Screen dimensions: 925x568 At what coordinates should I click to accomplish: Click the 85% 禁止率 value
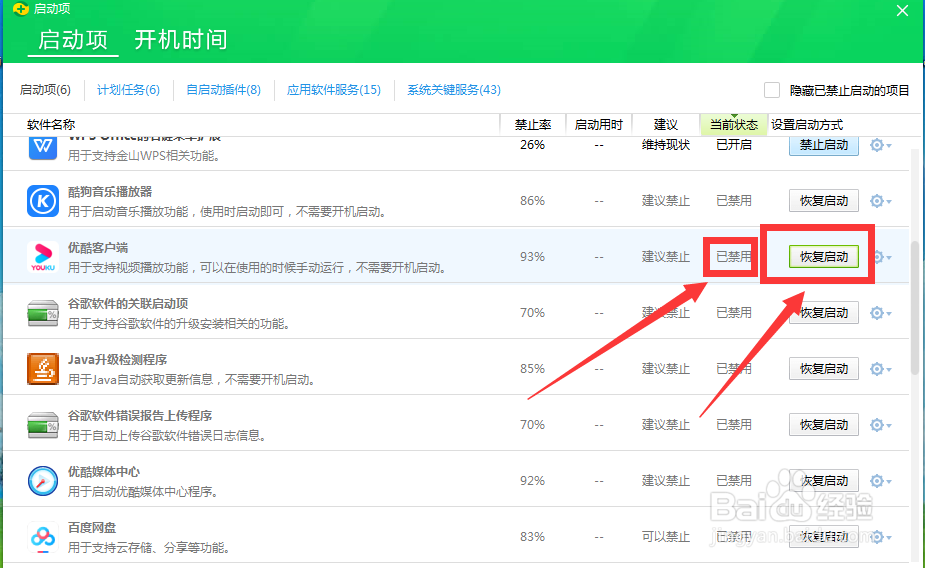point(532,369)
